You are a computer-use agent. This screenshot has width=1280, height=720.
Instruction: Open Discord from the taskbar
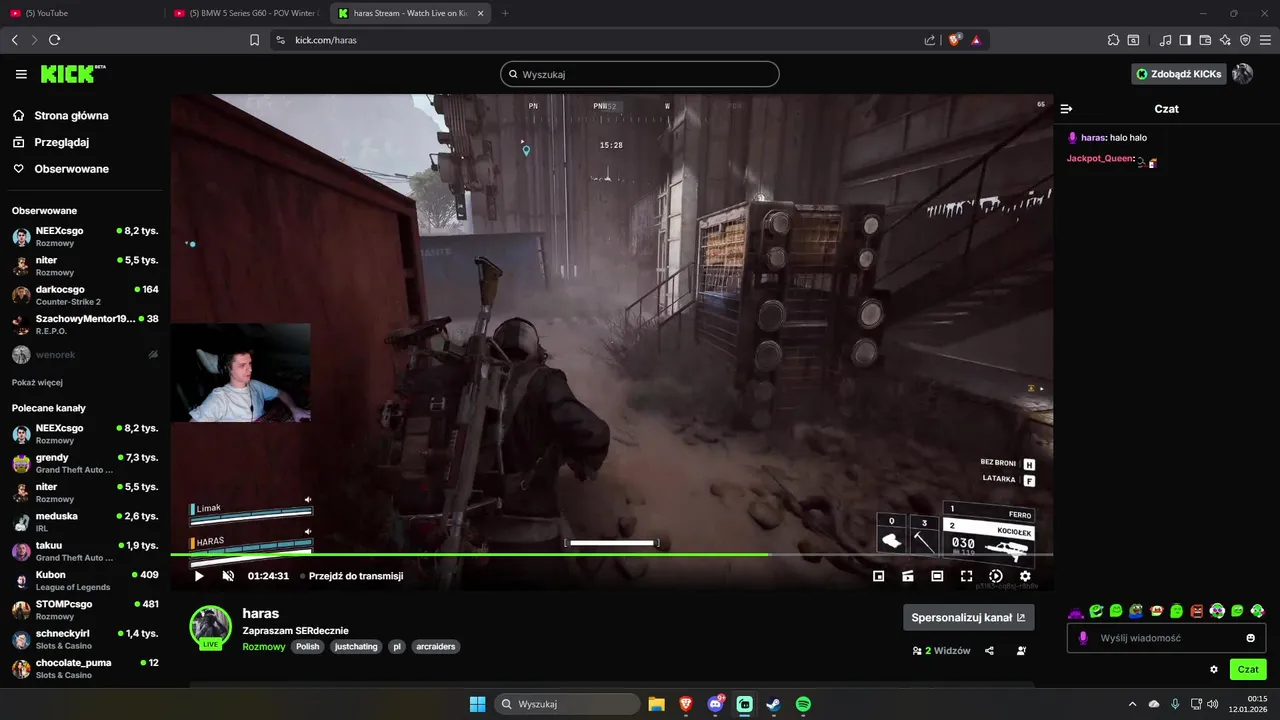(716, 704)
